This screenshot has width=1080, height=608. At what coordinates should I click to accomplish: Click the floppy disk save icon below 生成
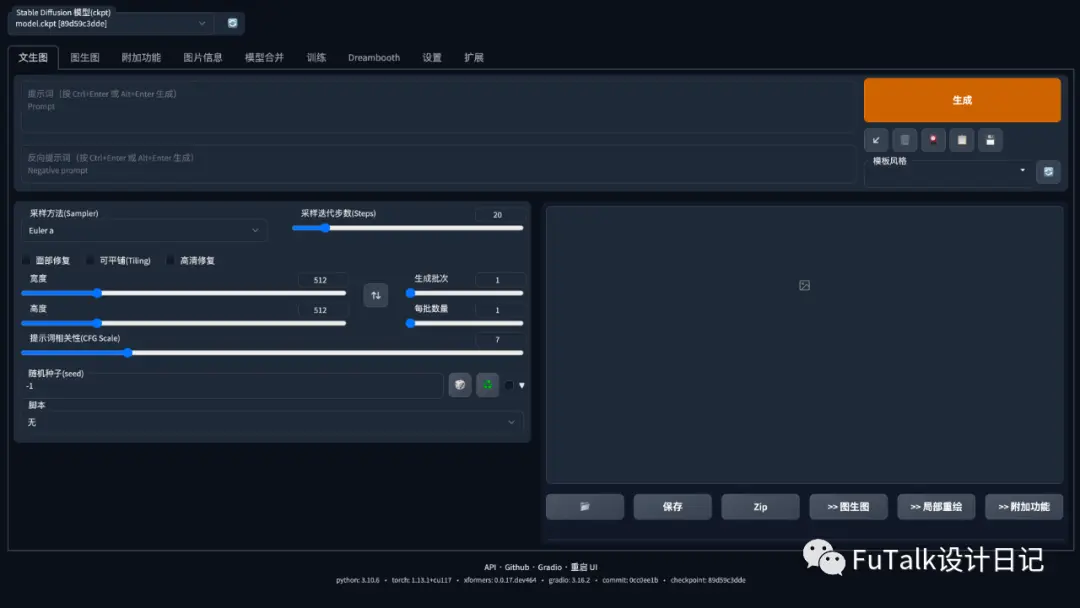click(990, 140)
